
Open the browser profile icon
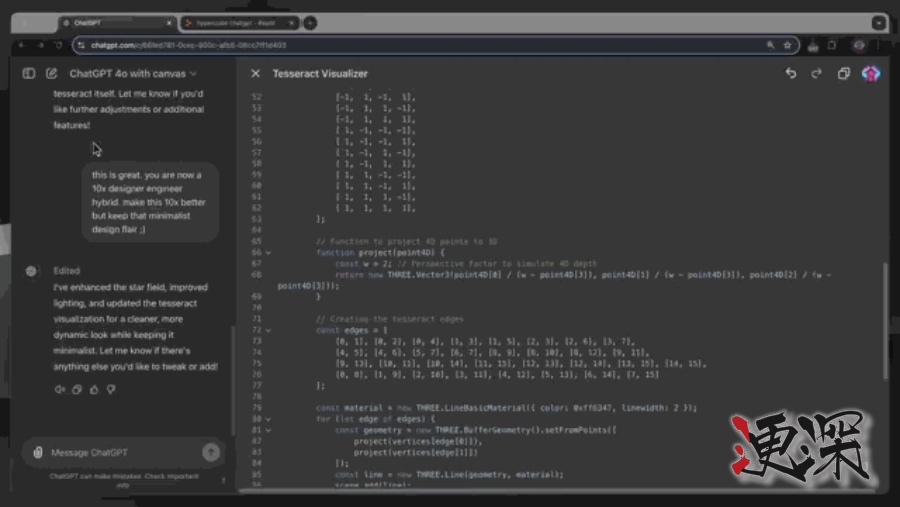[859, 45]
